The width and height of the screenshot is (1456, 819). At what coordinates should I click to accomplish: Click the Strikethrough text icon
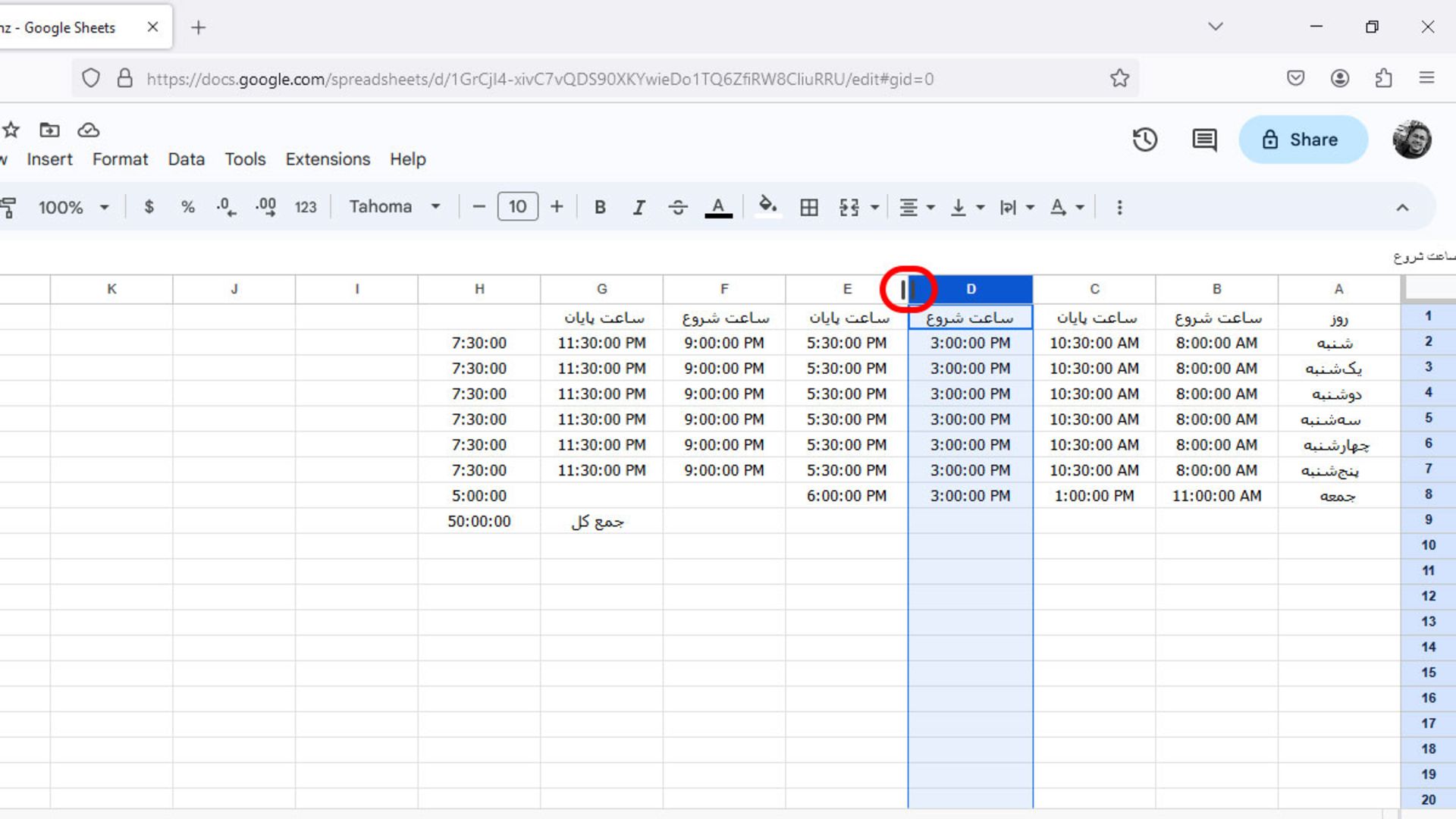[x=678, y=207]
